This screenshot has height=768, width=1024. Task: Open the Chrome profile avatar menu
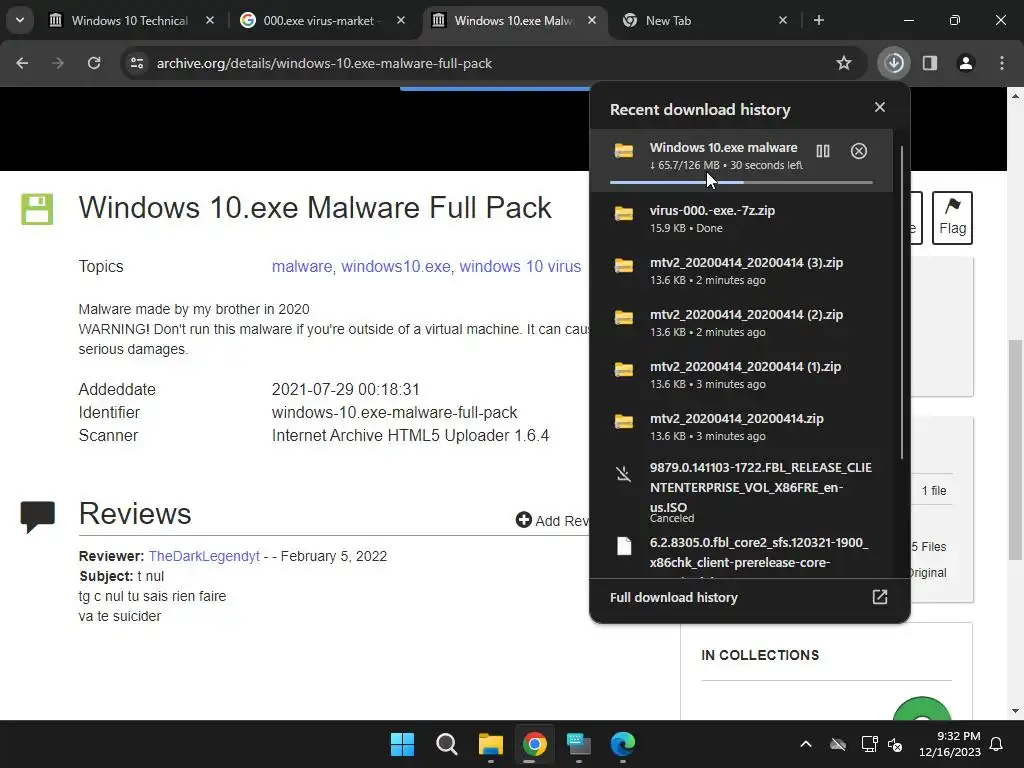966,63
